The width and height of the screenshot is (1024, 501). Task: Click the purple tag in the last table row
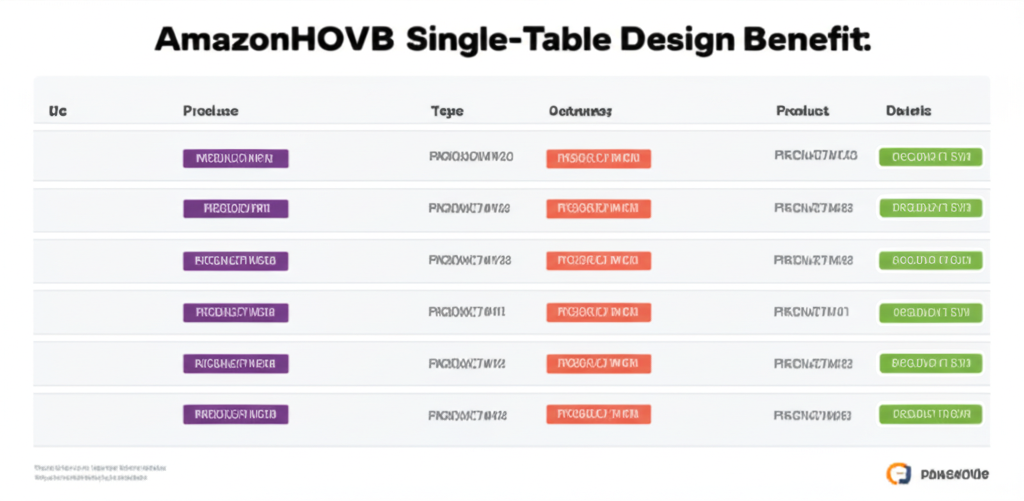tap(236, 413)
